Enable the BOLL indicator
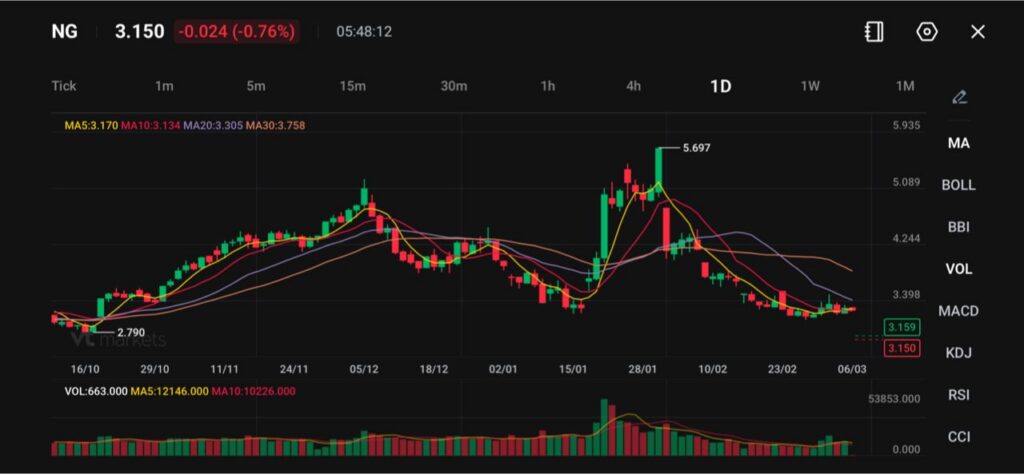This screenshot has width=1024, height=474. [x=958, y=185]
